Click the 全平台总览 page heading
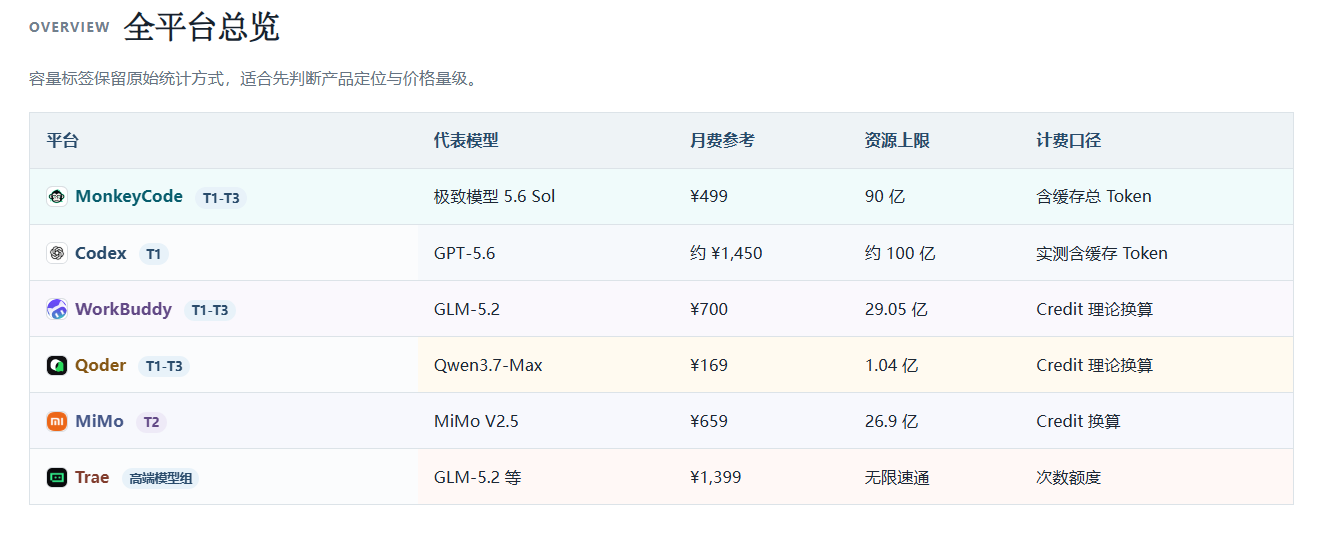The width and height of the screenshot is (1320, 533). click(201, 27)
